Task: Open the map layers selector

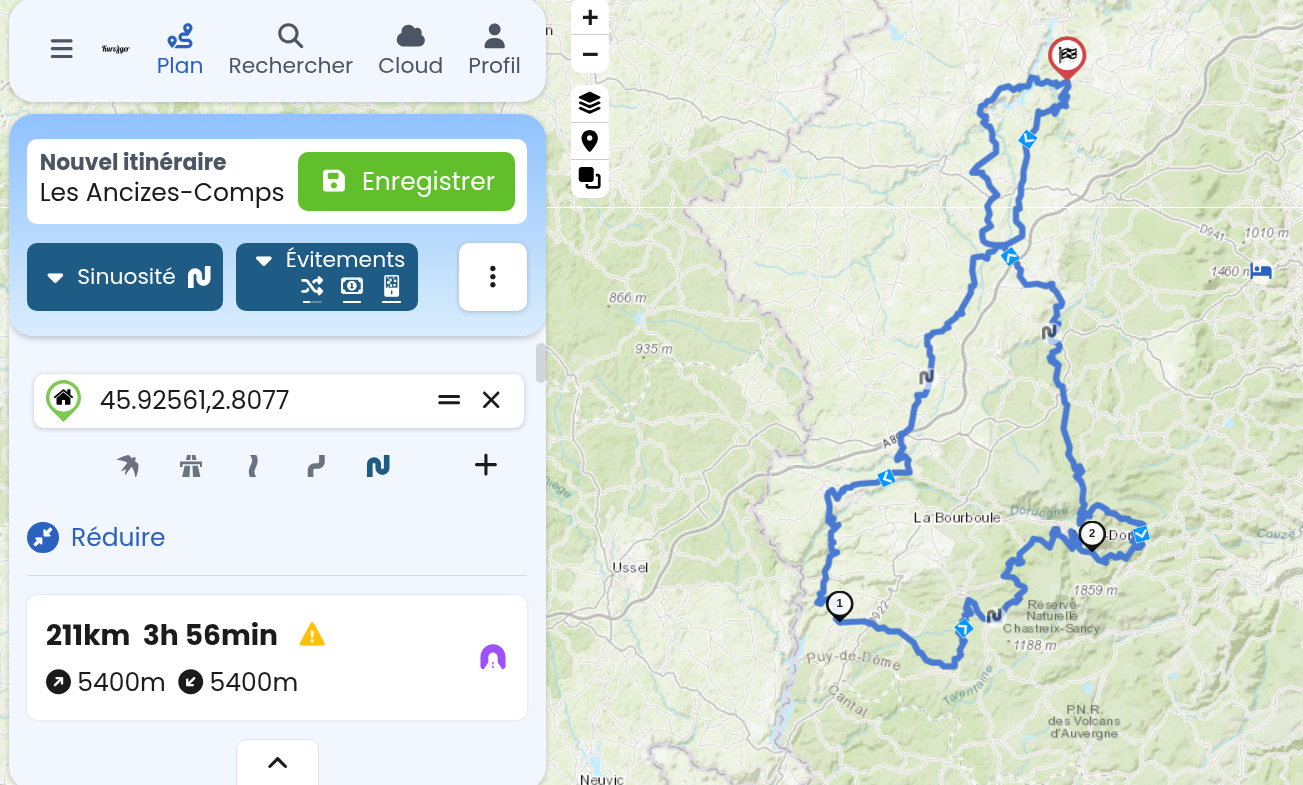Action: pos(590,103)
